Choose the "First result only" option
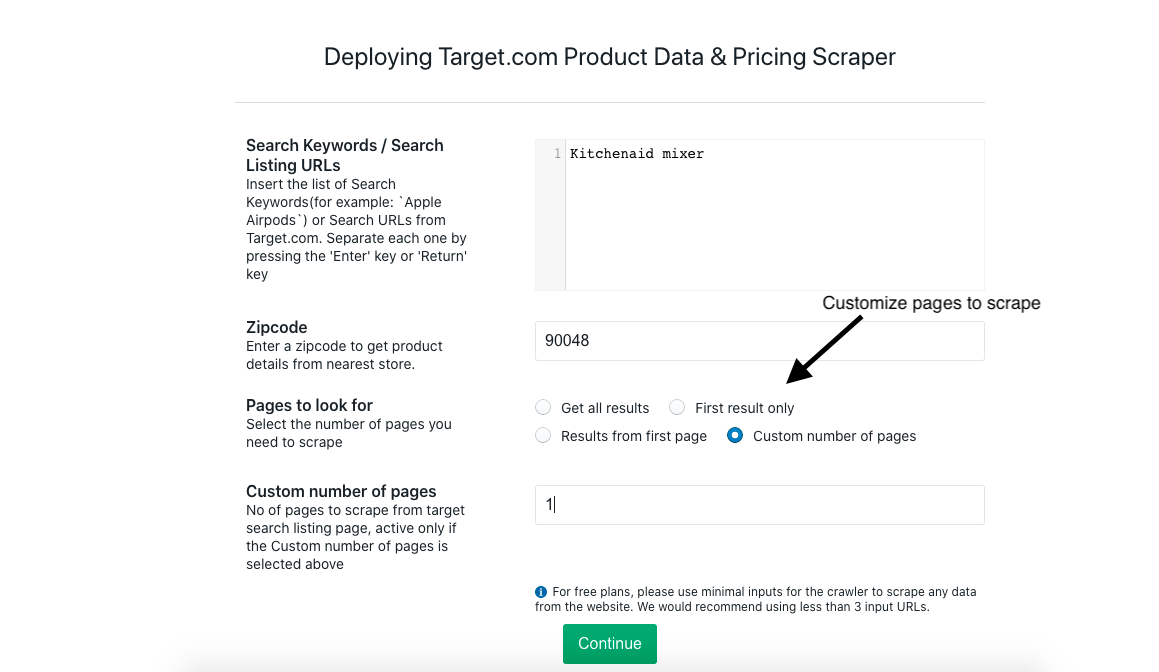1159x672 pixels. (677, 407)
